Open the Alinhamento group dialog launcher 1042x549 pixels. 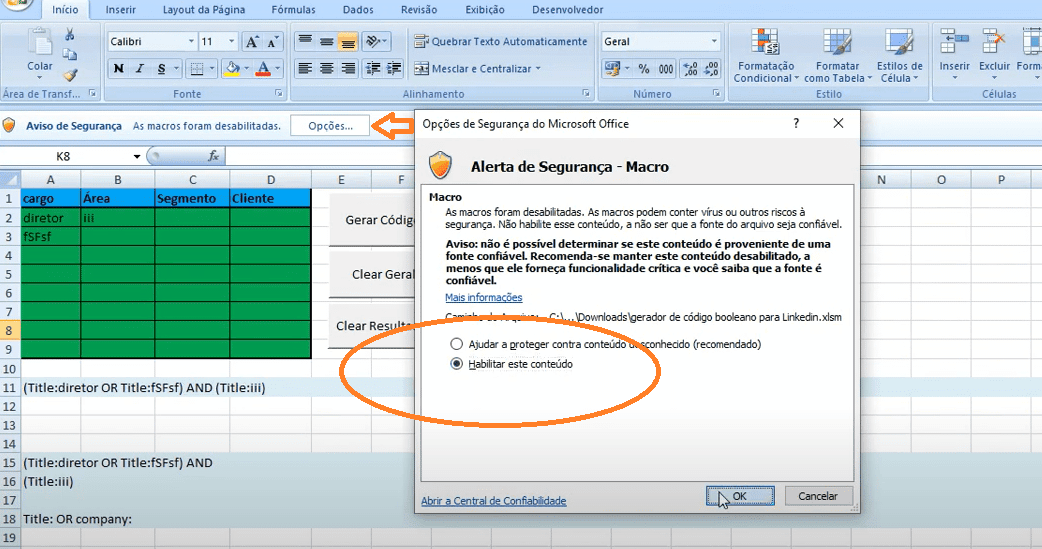click(x=585, y=94)
